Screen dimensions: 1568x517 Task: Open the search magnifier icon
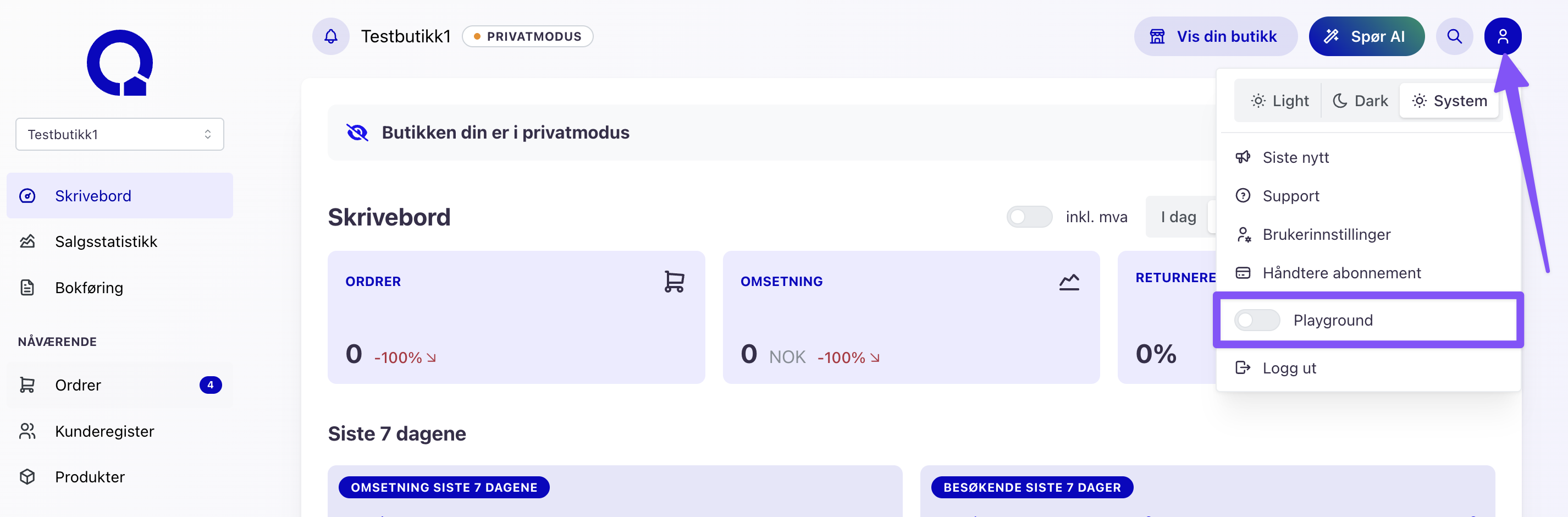coord(1454,36)
